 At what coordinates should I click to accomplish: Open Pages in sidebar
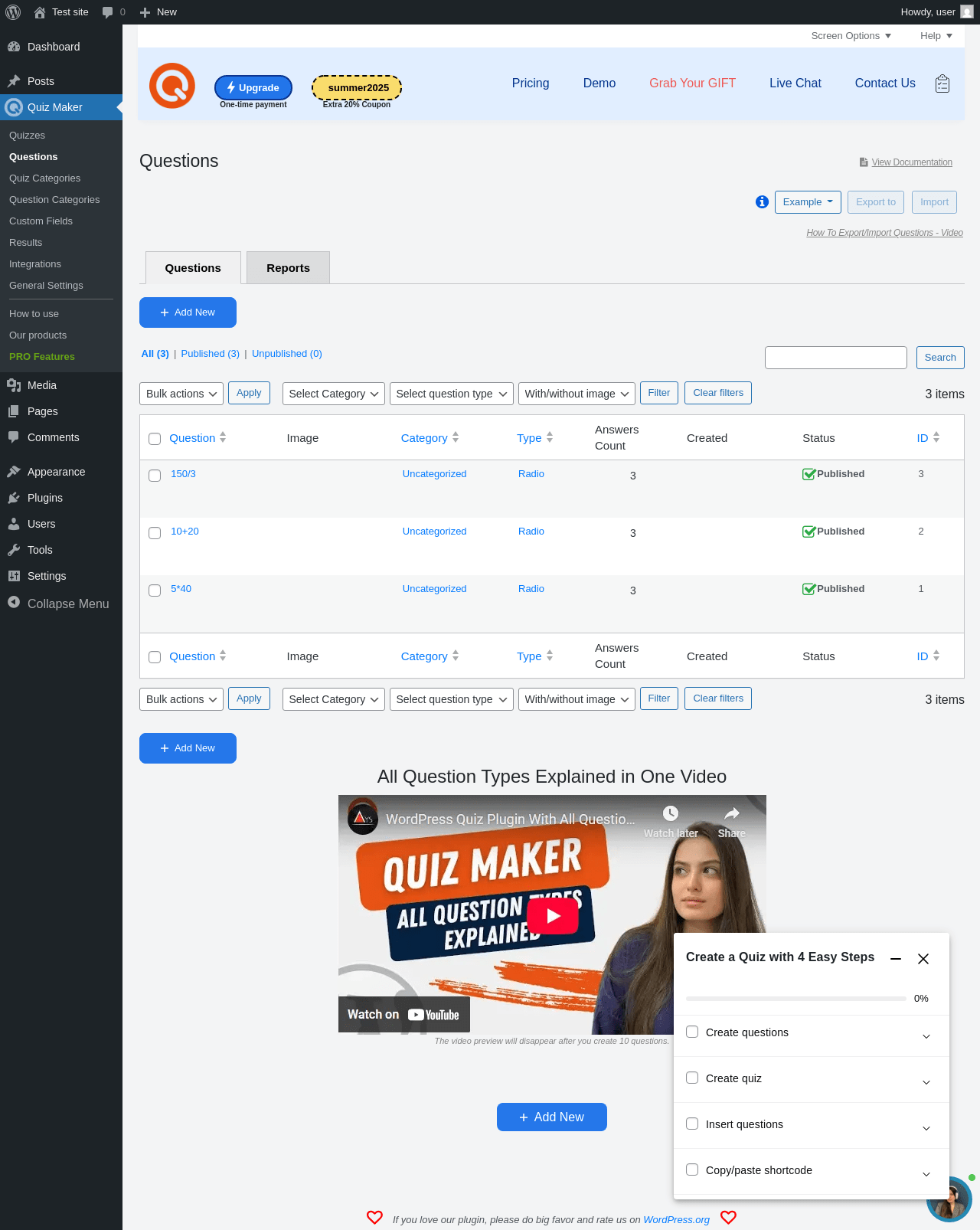tap(61, 411)
